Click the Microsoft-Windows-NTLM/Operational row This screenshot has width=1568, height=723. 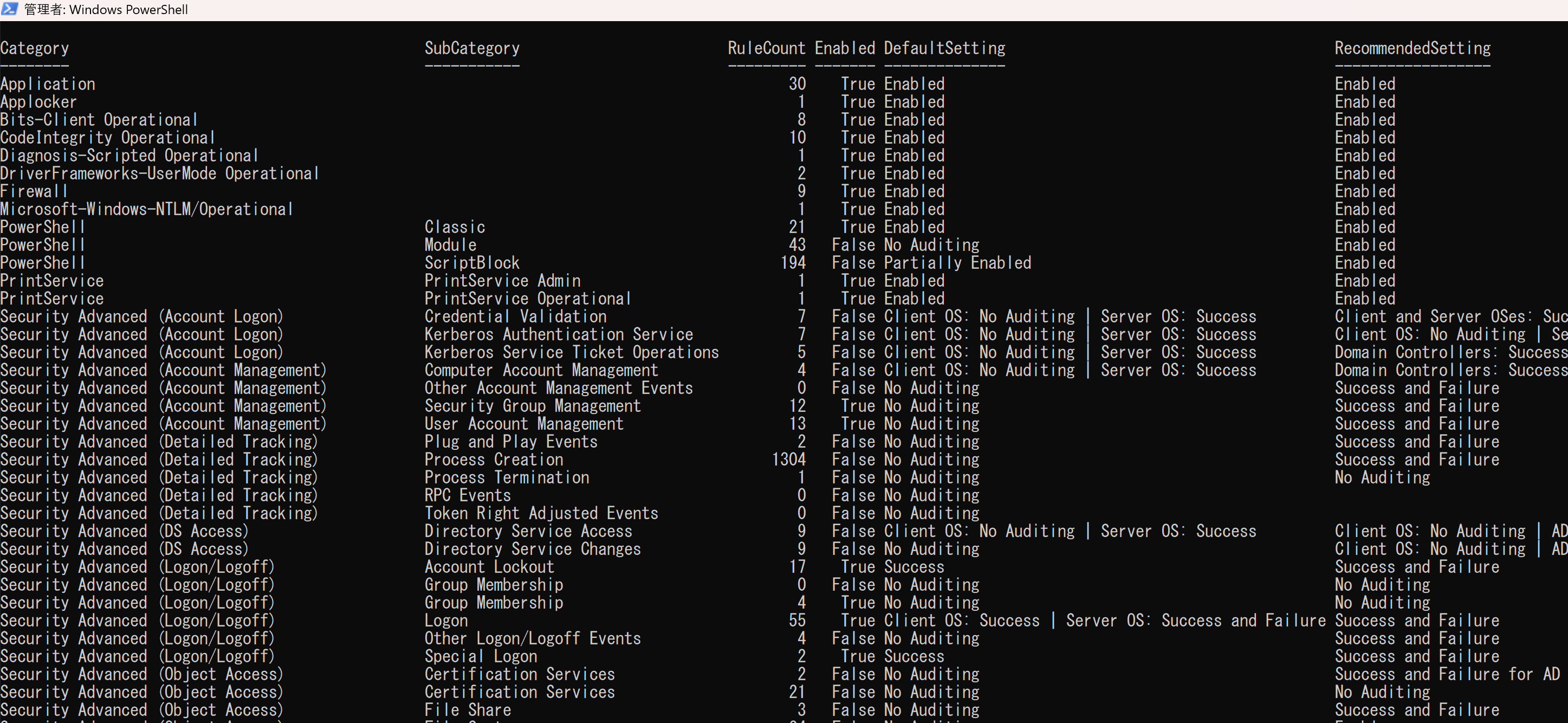click(x=147, y=210)
